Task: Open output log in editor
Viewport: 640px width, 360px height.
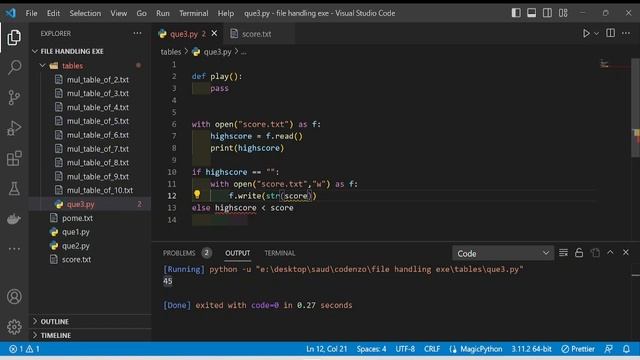Action: (595, 253)
